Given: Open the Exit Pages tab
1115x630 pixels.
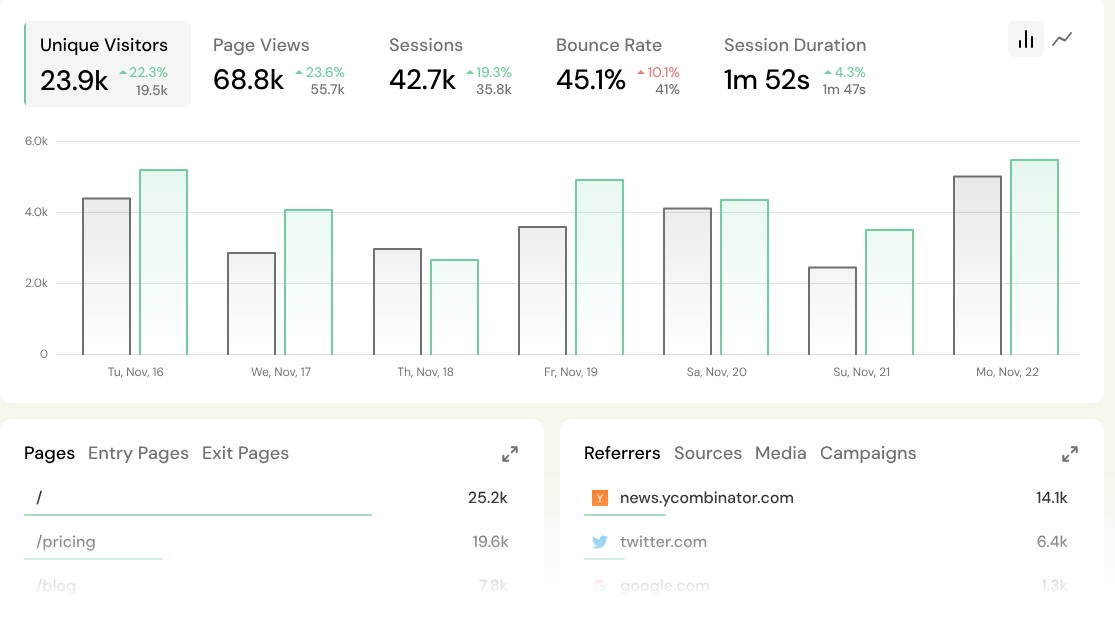Looking at the screenshot, I should click(x=245, y=453).
